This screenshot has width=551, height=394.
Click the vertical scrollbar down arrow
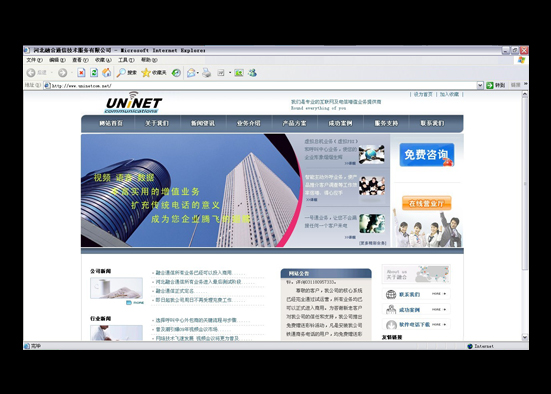point(525,337)
